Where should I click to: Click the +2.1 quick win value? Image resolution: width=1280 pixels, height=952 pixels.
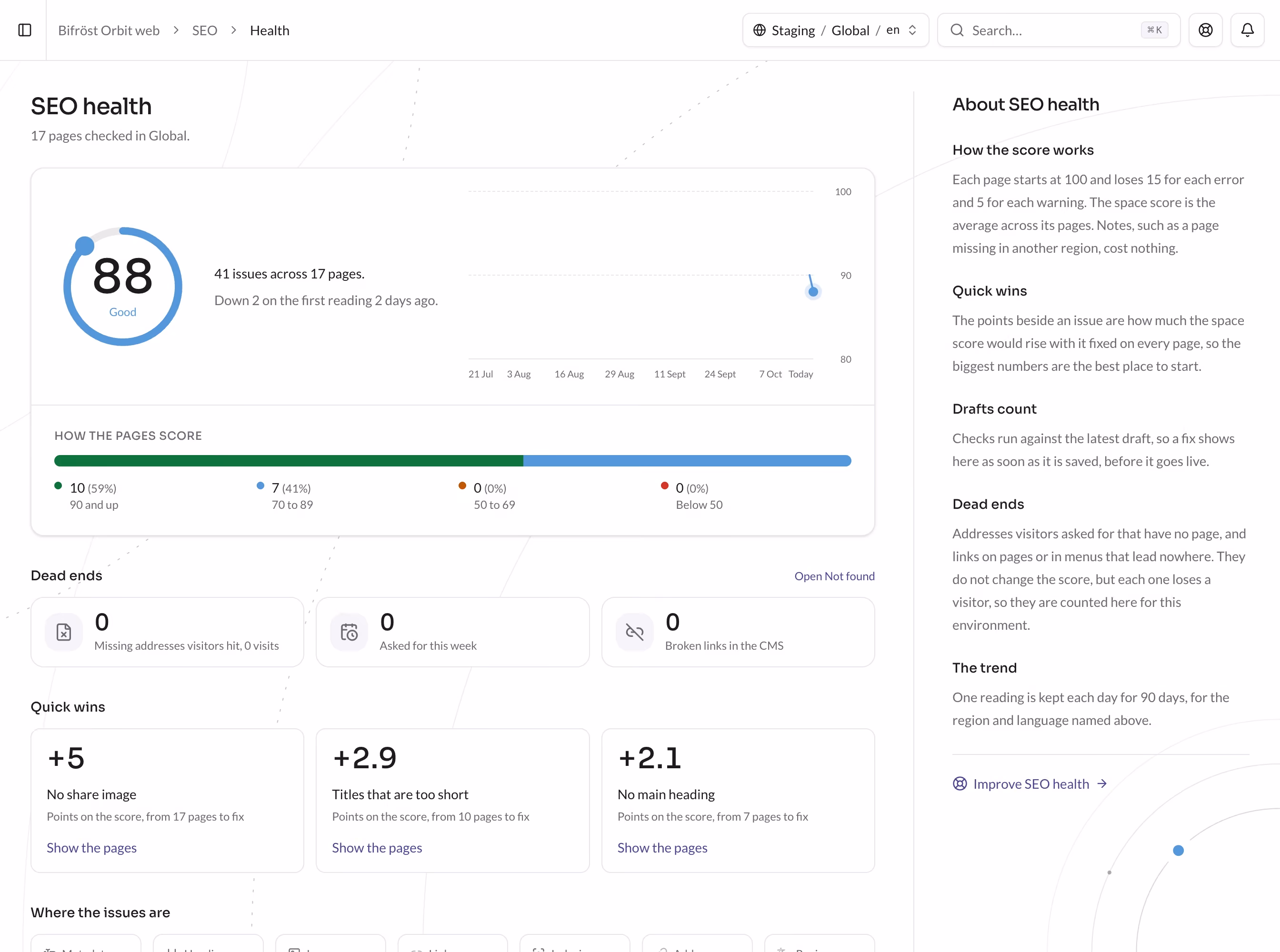point(650,758)
